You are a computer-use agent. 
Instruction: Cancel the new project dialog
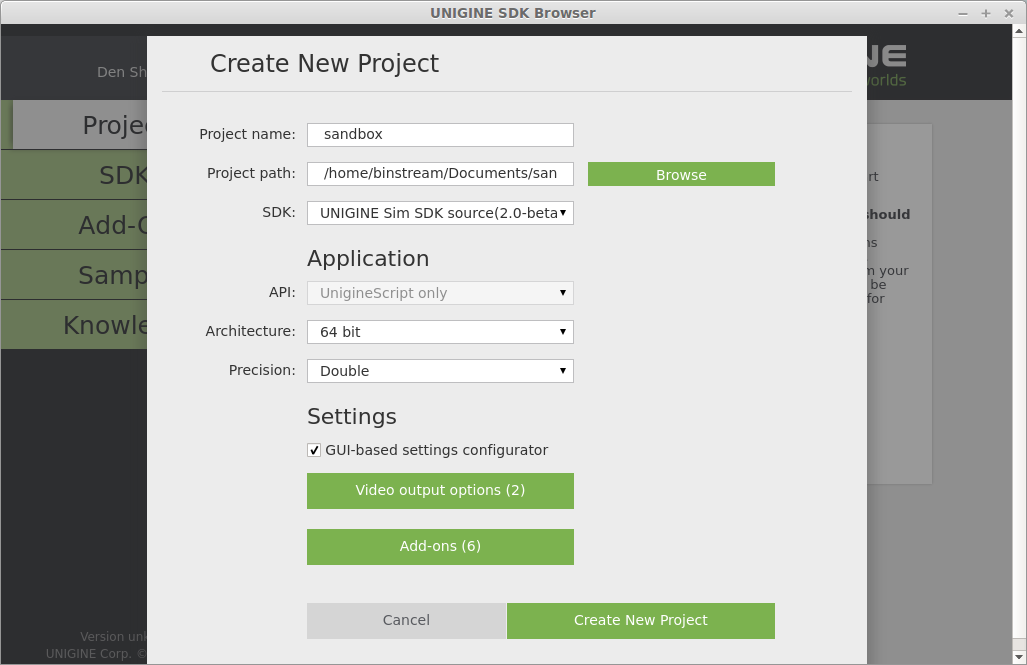click(406, 620)
